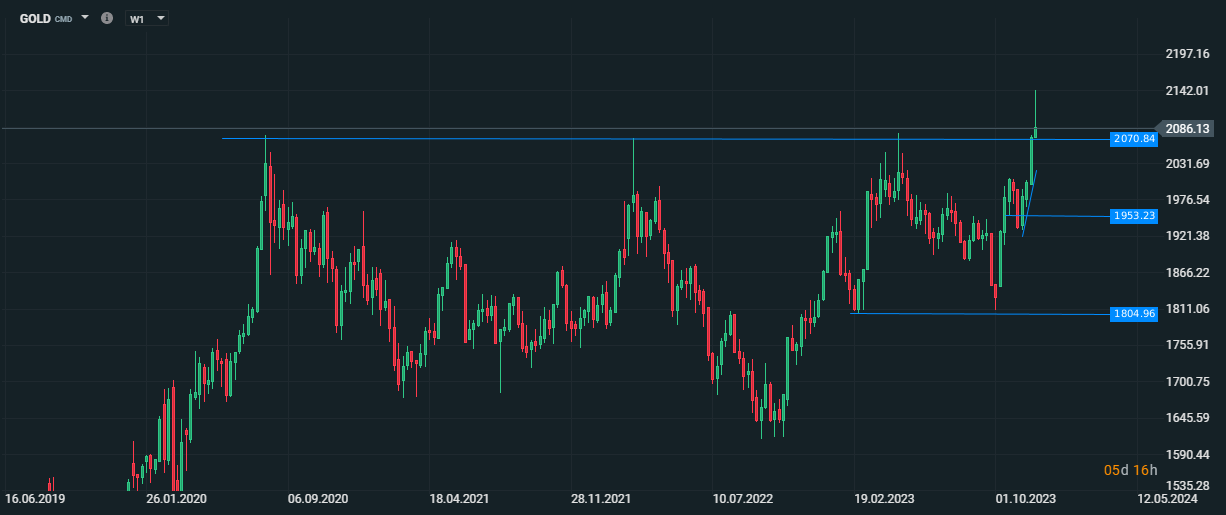The image size is (1226, 515).
Task: Click the 18.04.2021 date label
Action: coord(459,498)
